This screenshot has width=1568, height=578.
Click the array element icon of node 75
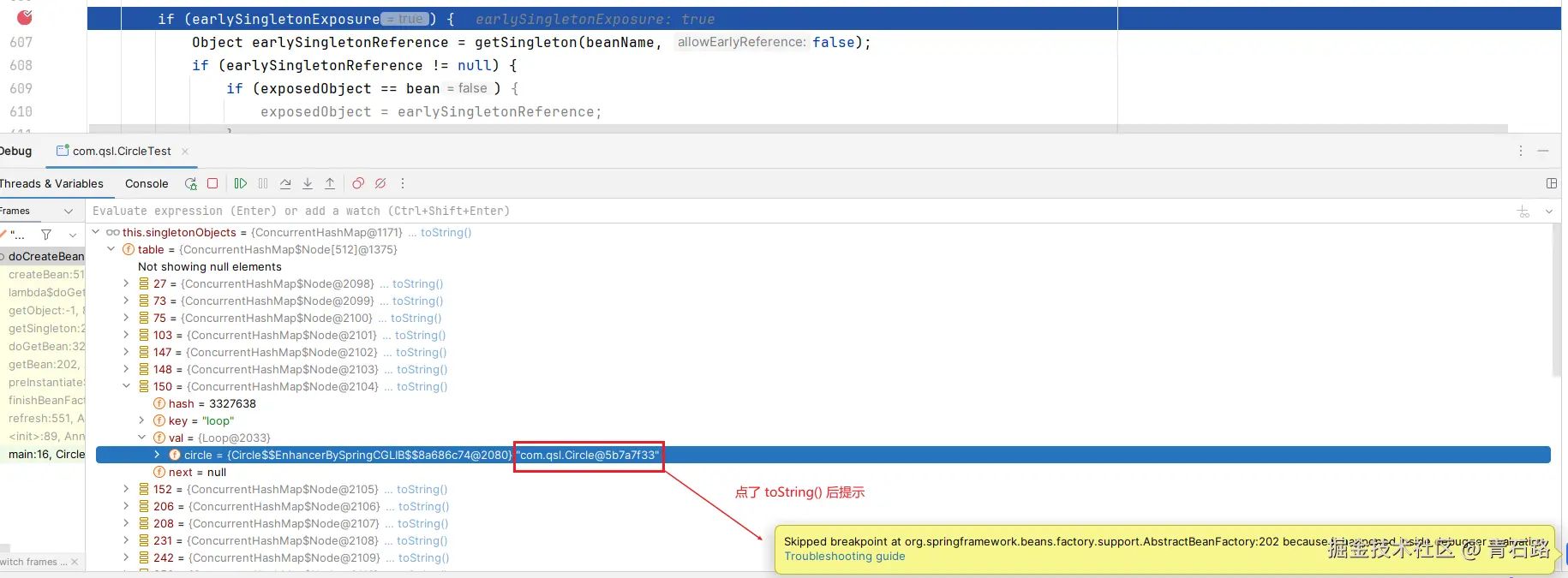coord(144,318)
